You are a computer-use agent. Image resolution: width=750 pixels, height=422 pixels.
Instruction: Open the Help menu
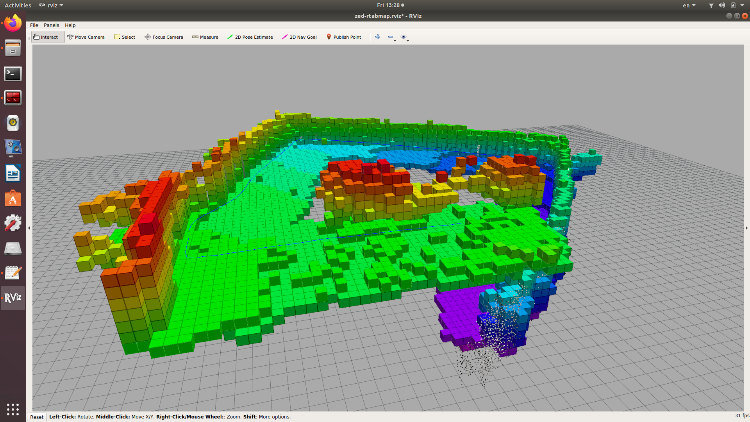click(x=70, y=24)
